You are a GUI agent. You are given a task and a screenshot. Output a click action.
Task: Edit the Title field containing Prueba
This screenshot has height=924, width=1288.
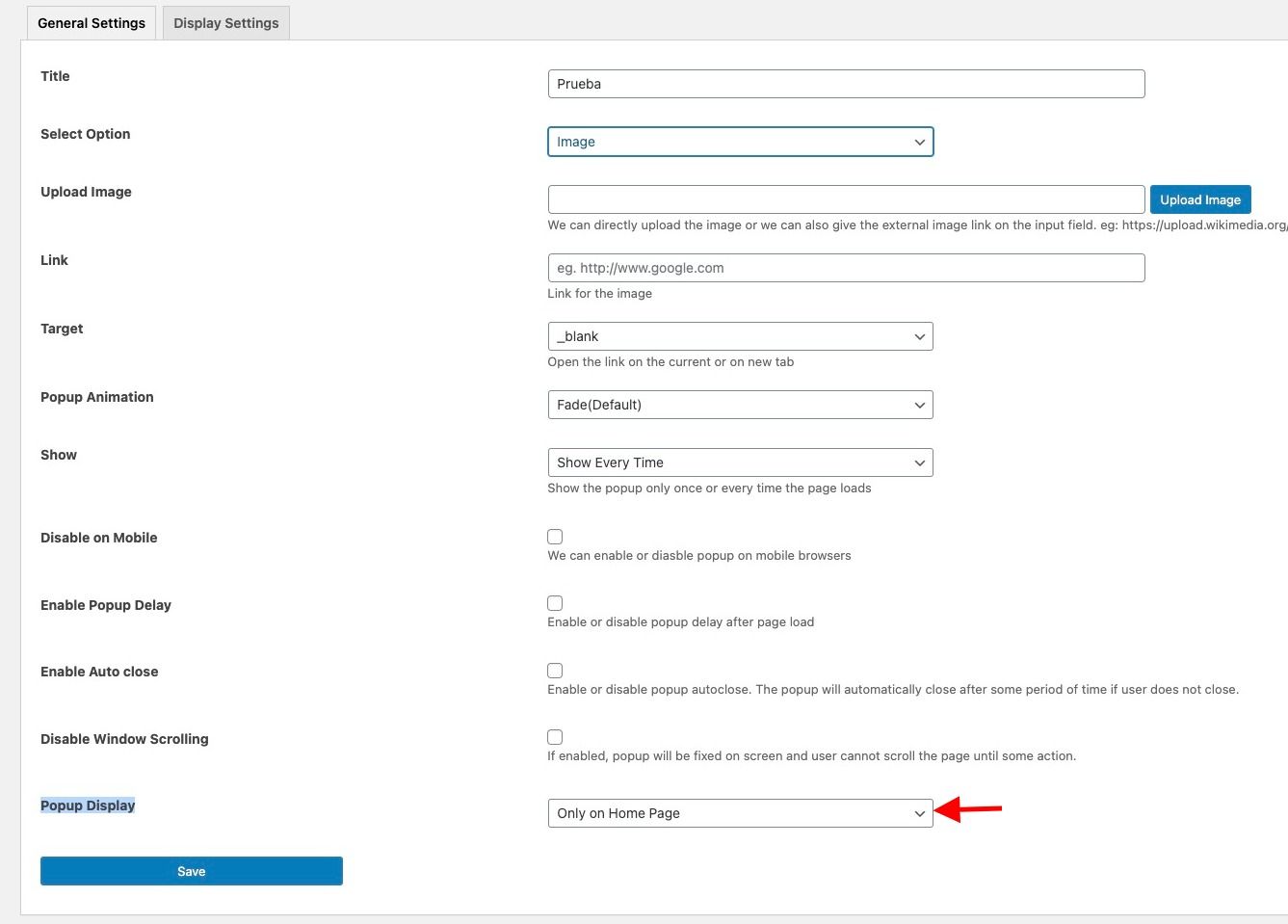(846, 84)
